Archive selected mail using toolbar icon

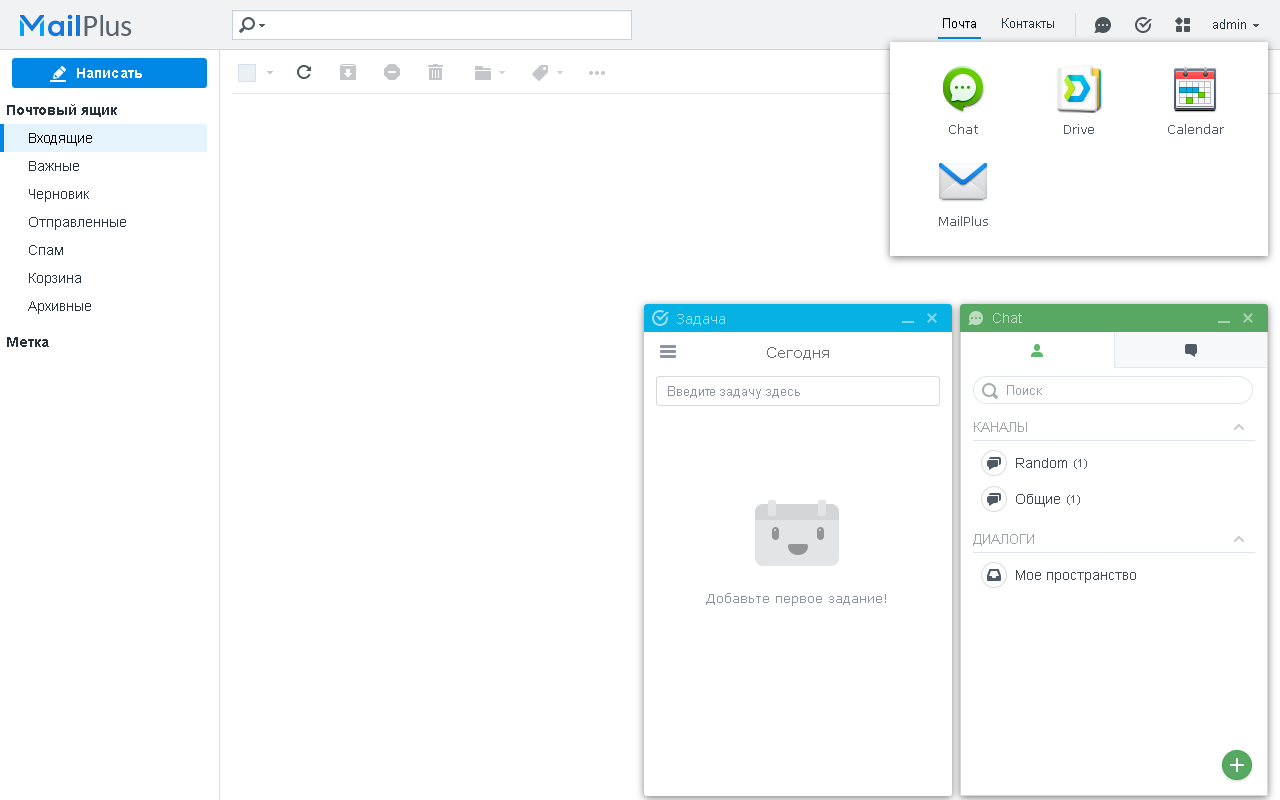click(348, 72)
